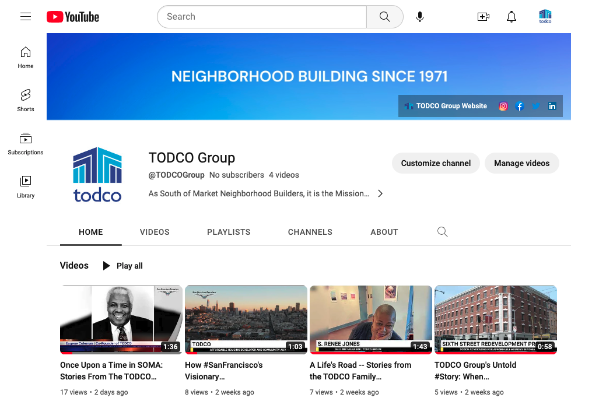The height and width of the screenshot is (401, 592).
Task: Click title 'A Life's Road -- Stories'
Action: (x=360, y=371)
